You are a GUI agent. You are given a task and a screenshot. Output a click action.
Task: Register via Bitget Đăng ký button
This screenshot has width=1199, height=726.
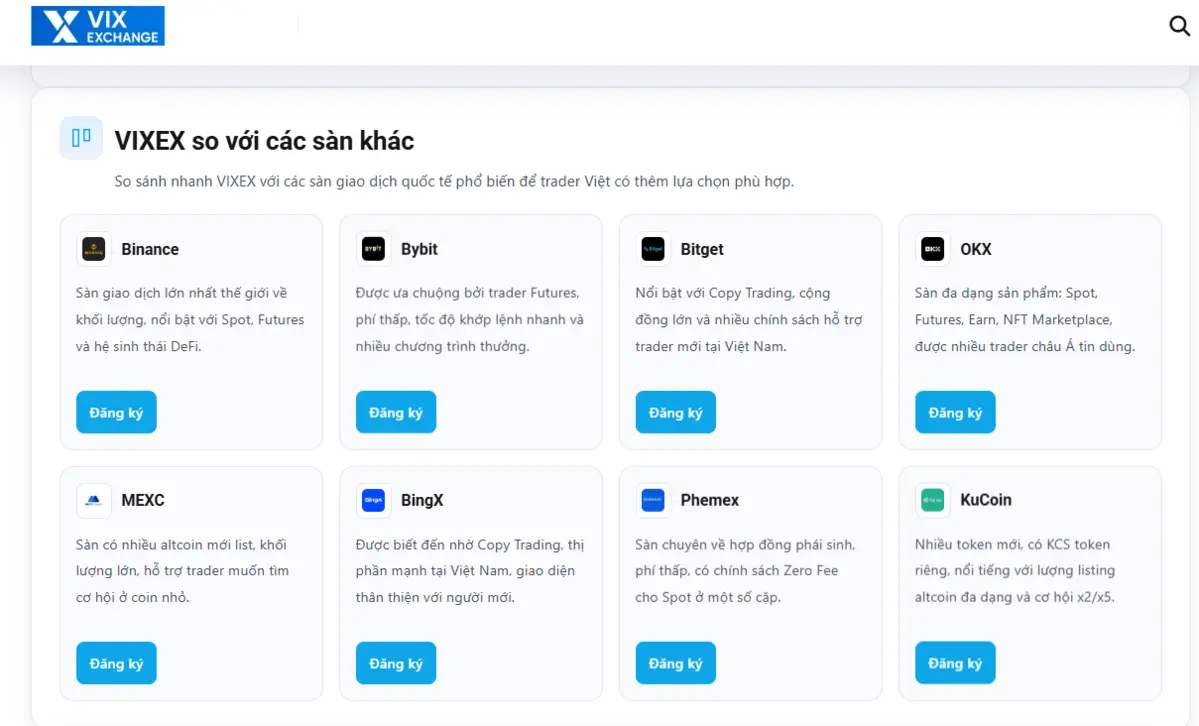675,412
